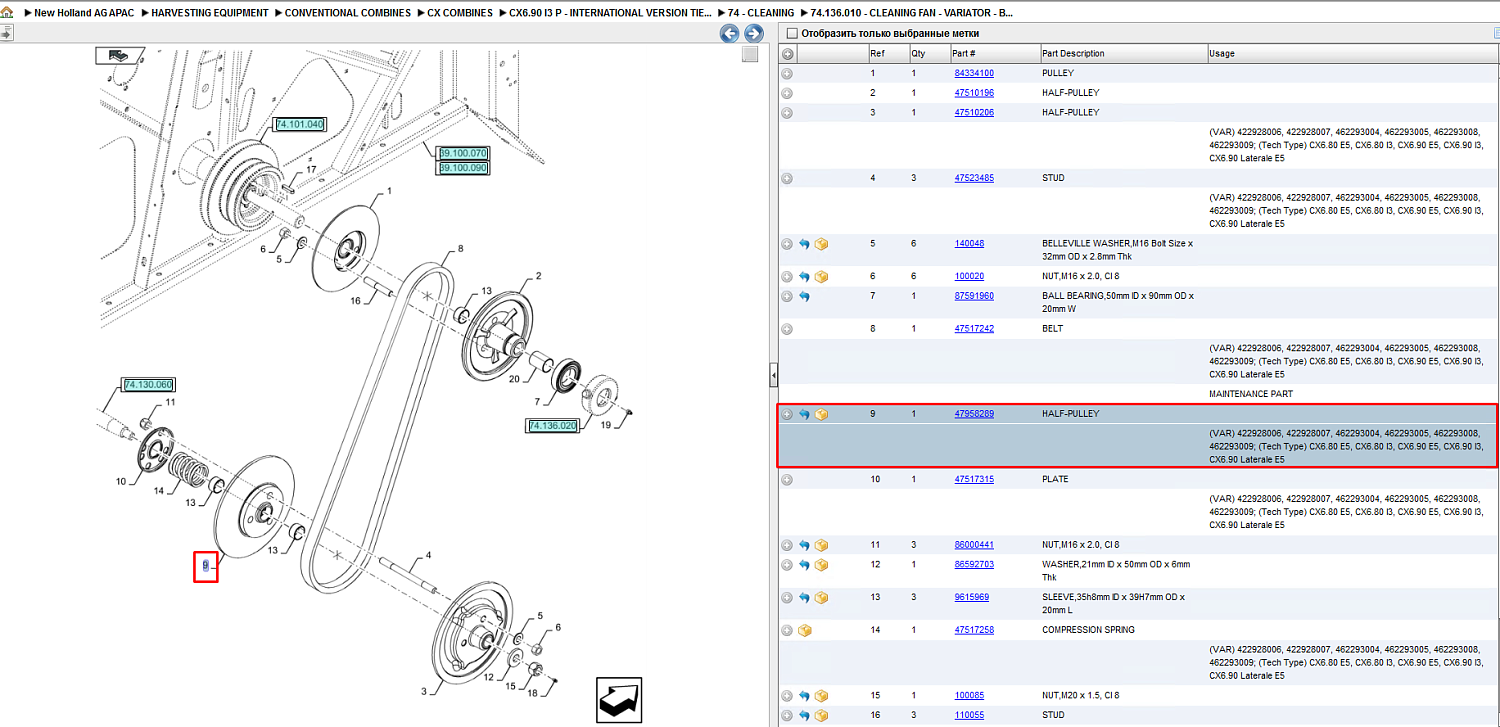The width and height of the screenshot is (1500, 727).
Task: Open the HARVESTING EQUIPMENT breadcrumb
Action: pos(210,13)
